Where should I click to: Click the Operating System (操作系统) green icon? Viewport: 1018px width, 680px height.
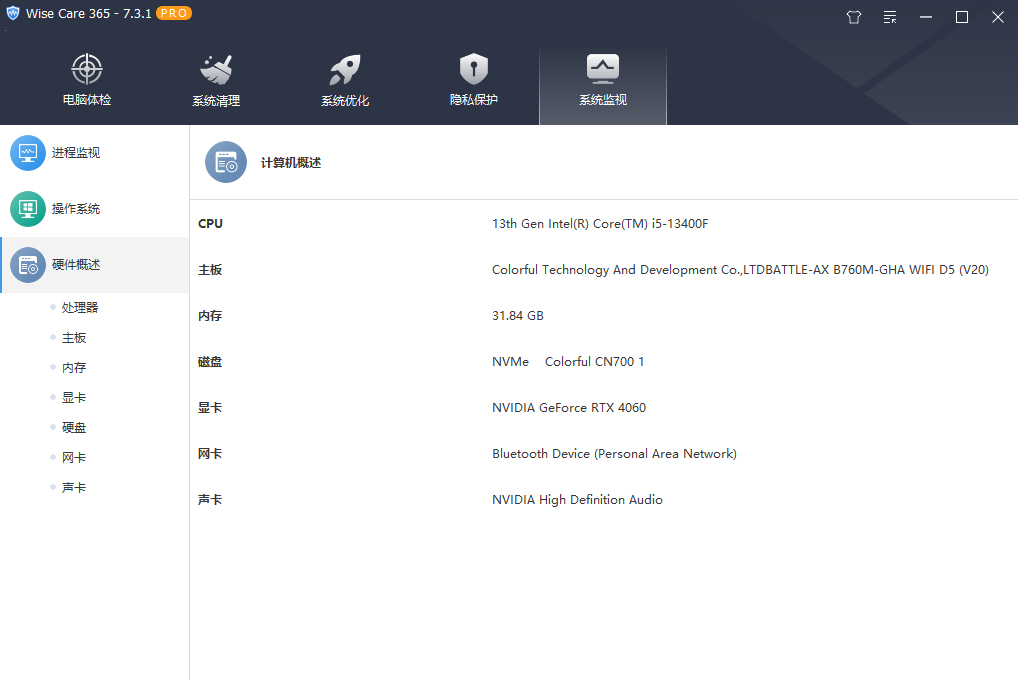point(28,208)
